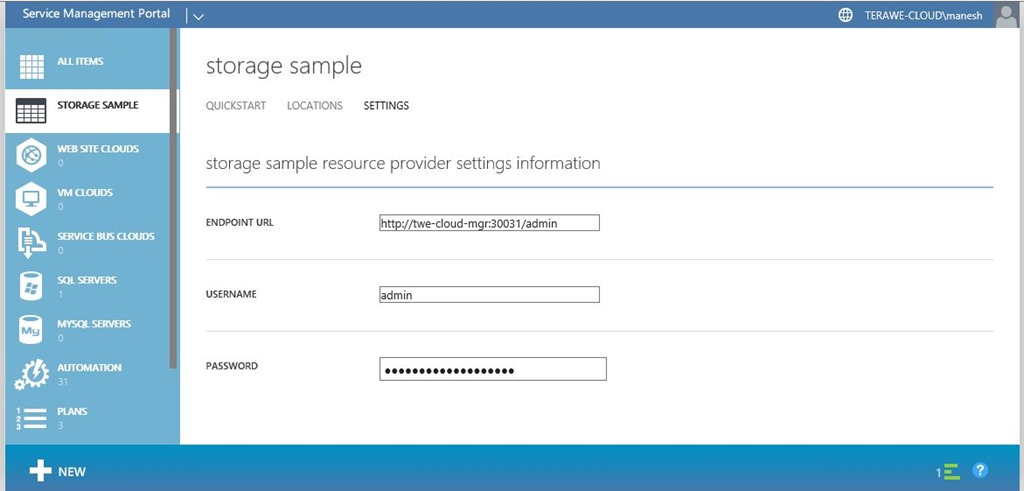Switch to the Locations tab

314,106
